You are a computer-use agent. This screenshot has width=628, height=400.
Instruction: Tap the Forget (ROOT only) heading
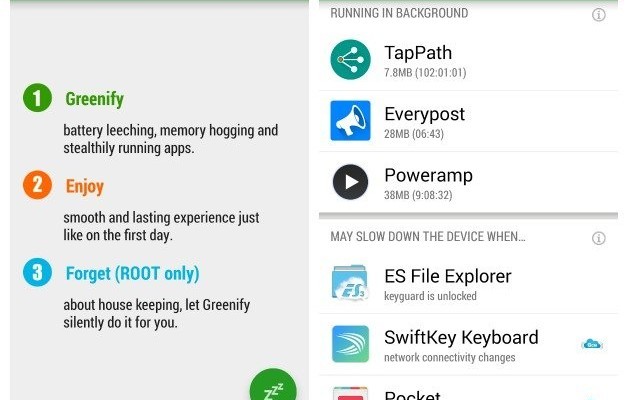coord(132,274)
